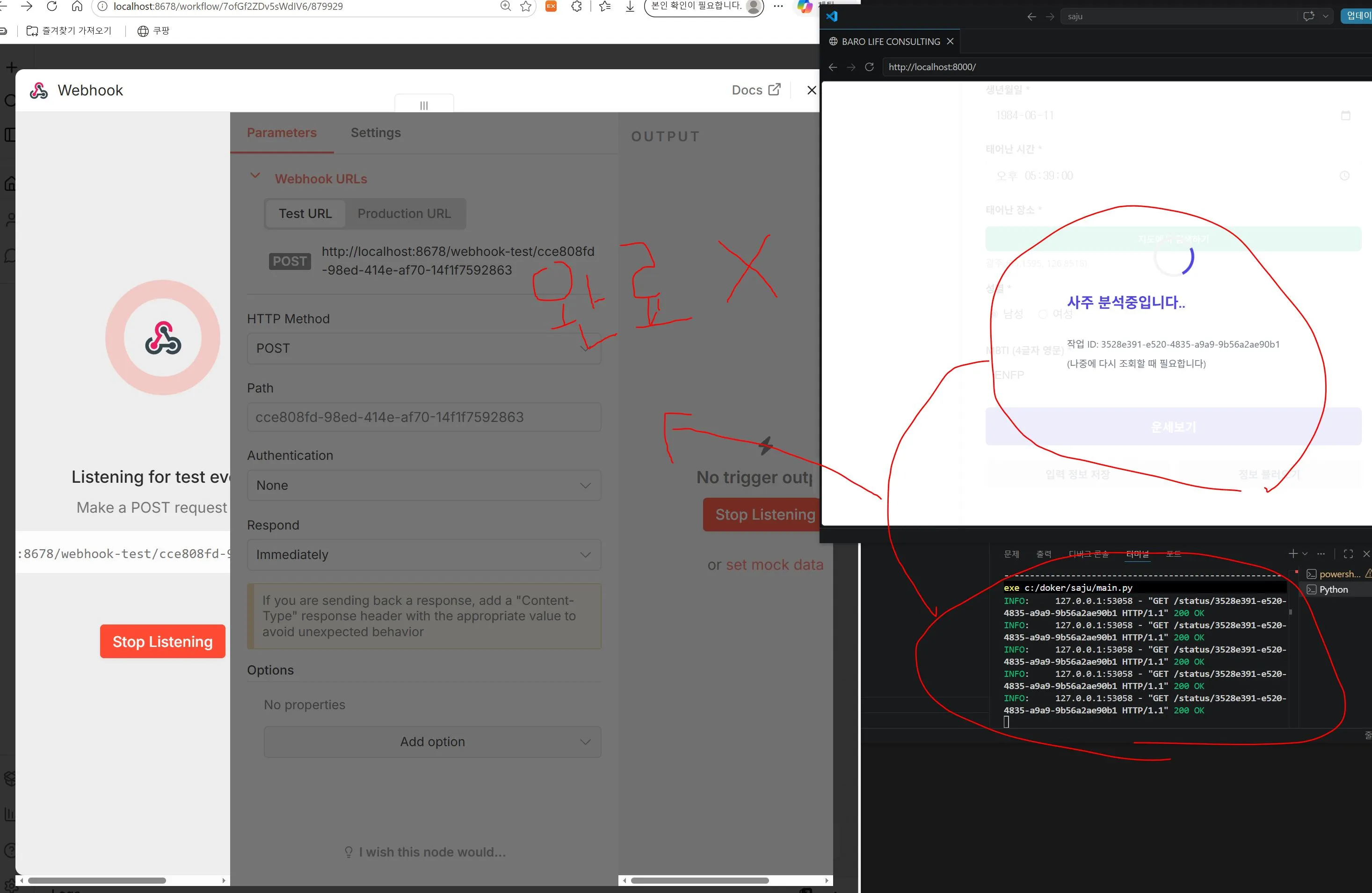Collapse the Webhook URLs section
1372x893 pixels.
[255, 176]
